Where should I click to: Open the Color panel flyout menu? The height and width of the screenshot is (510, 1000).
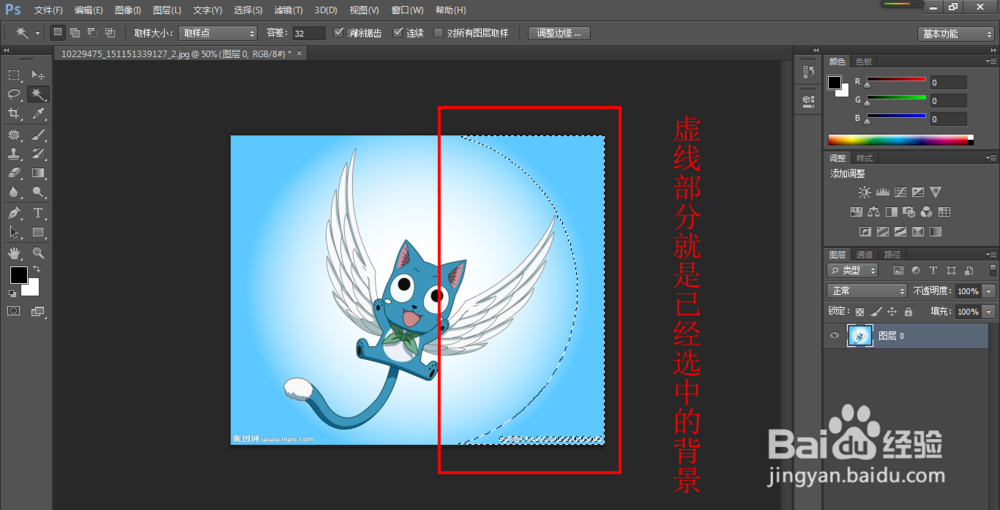pos(991,61)
